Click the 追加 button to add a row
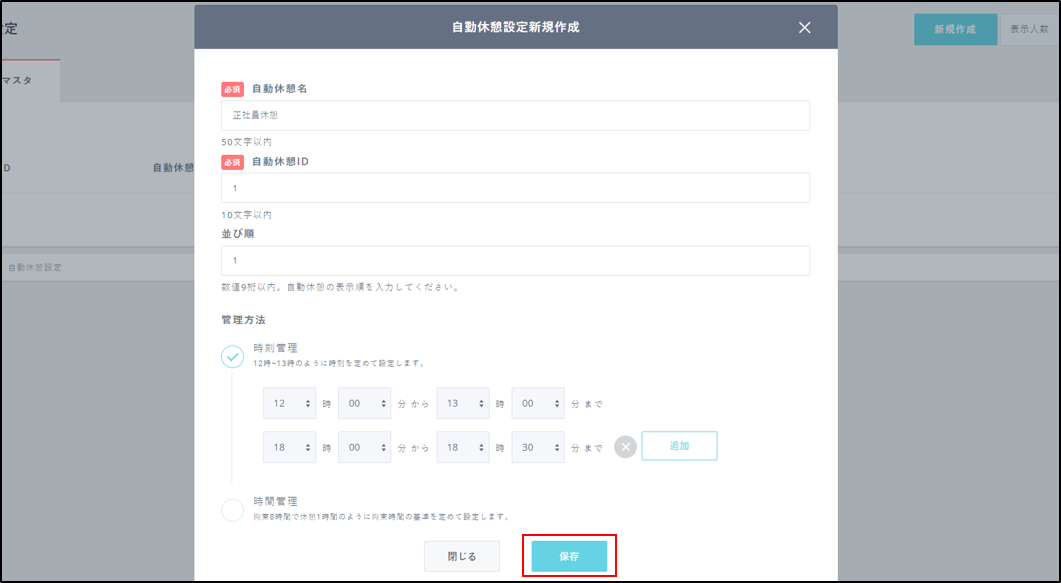1061x583 pixels. (679, 446)
